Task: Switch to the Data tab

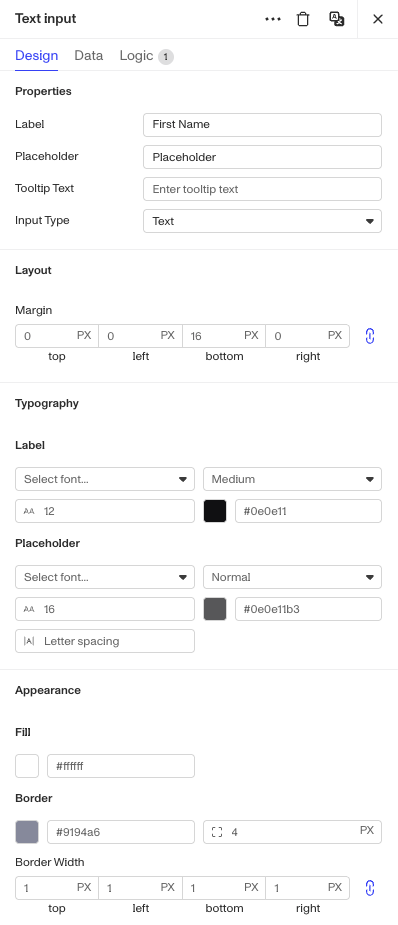Action: [x=88, y=55]
